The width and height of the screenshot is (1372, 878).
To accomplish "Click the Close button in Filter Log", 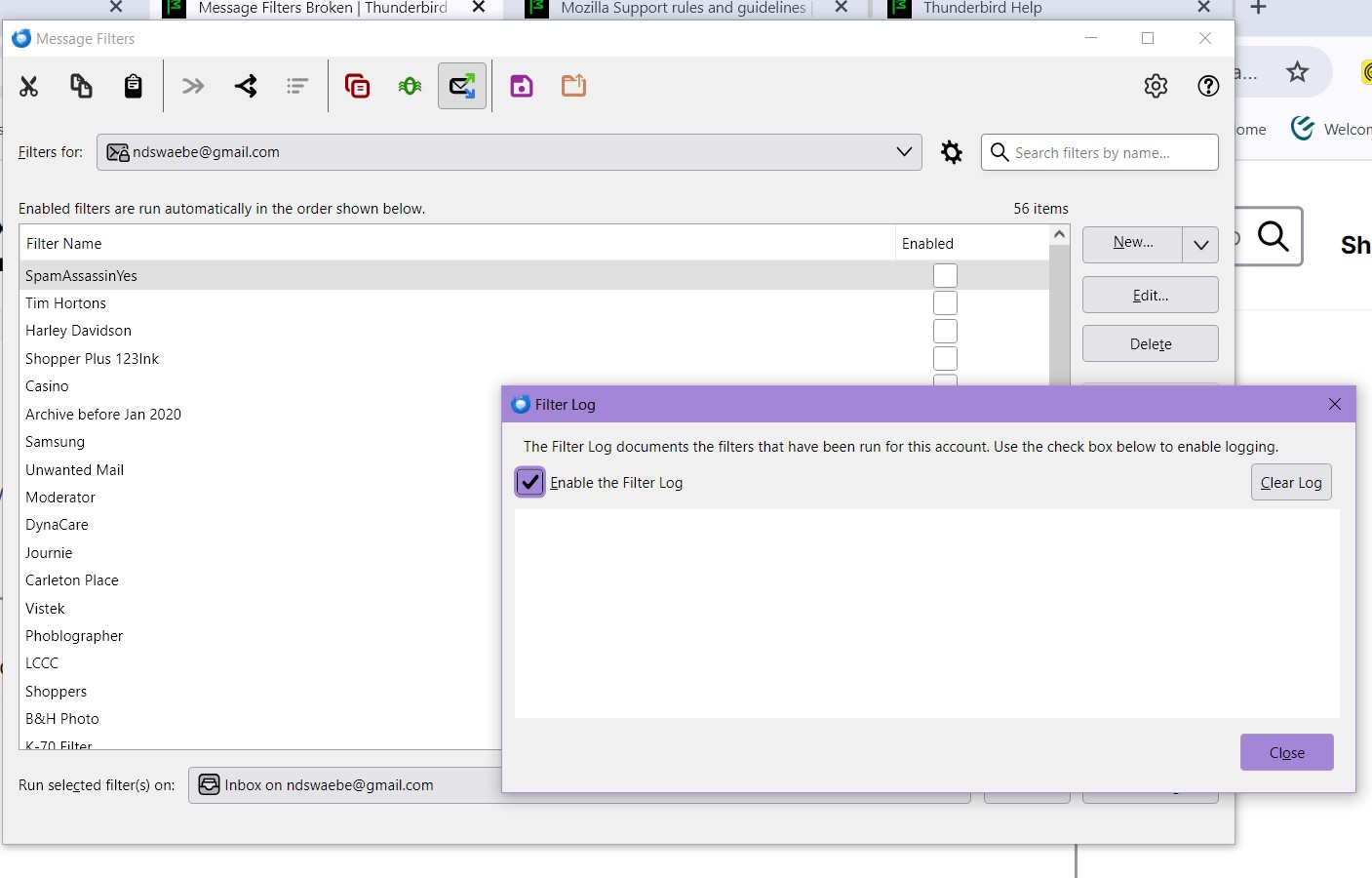I will 1286,752.
